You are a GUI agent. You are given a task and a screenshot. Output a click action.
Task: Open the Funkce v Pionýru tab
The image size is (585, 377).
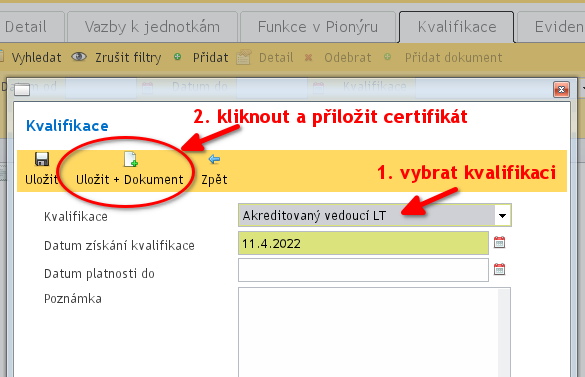point(317,27)
